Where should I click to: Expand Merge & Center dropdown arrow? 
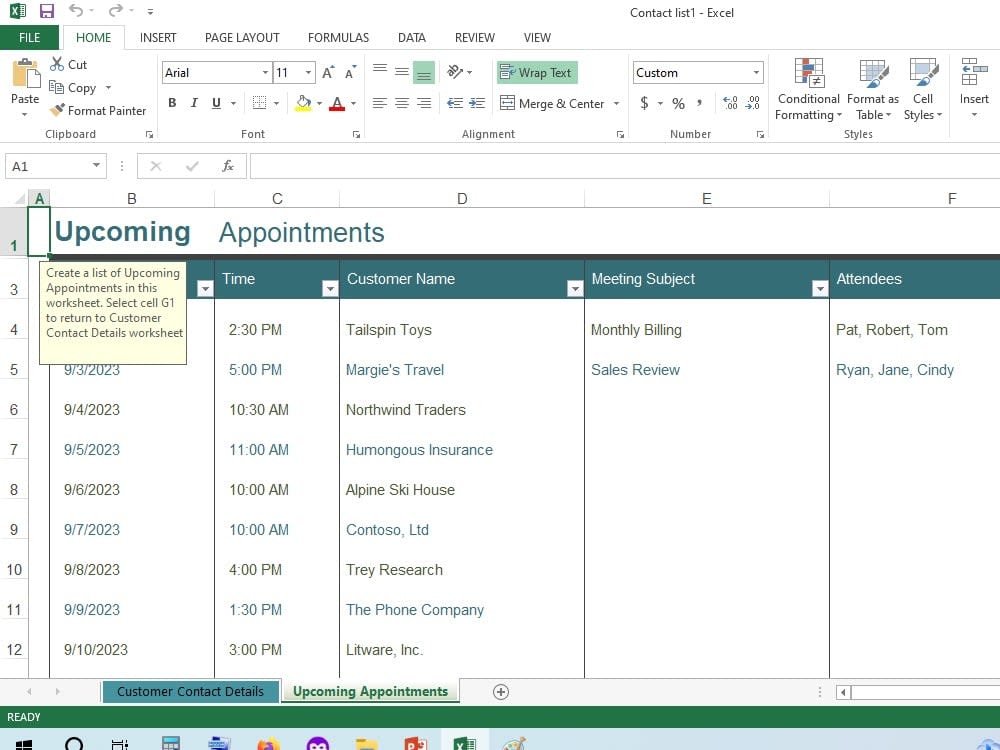[x=616, y=103]
